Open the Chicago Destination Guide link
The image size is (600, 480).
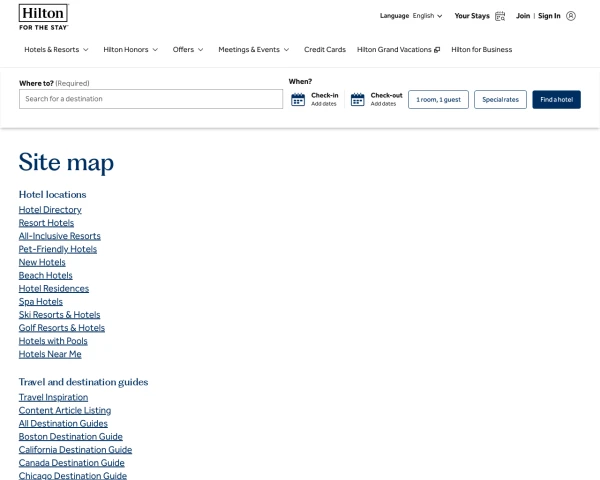point(73,475)
